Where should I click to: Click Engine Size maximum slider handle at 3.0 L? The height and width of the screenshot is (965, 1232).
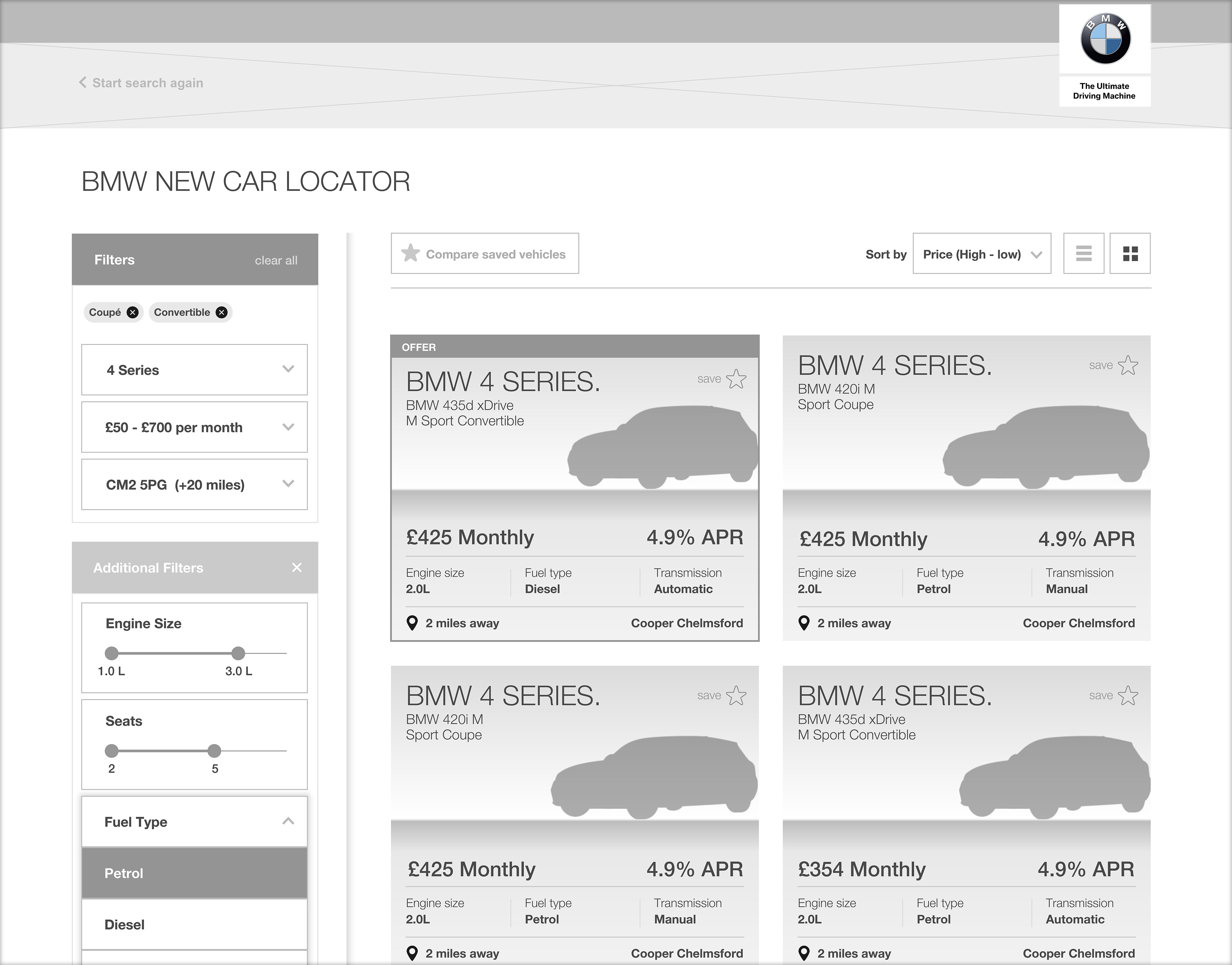238,653
